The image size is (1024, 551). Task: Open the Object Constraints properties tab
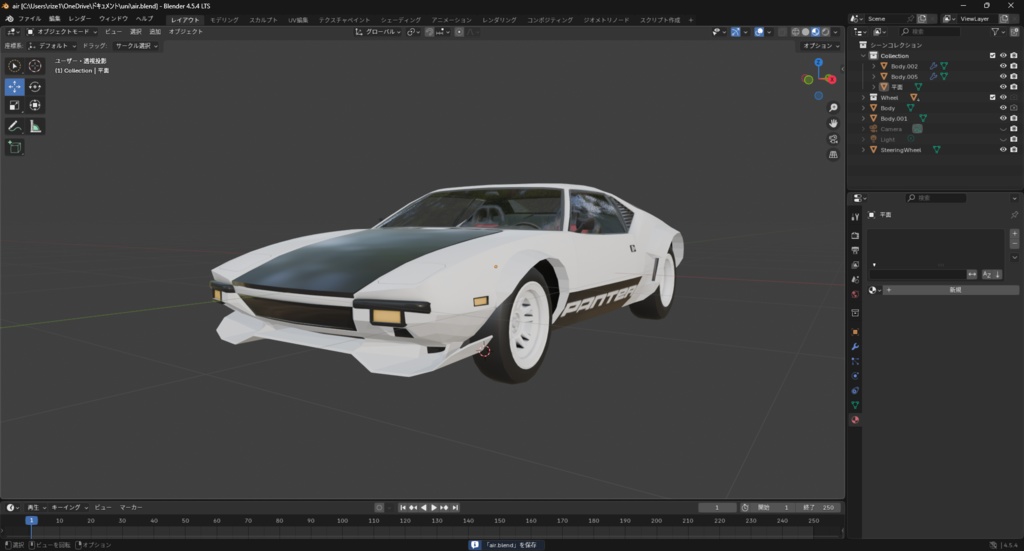[x=855, y=390]
